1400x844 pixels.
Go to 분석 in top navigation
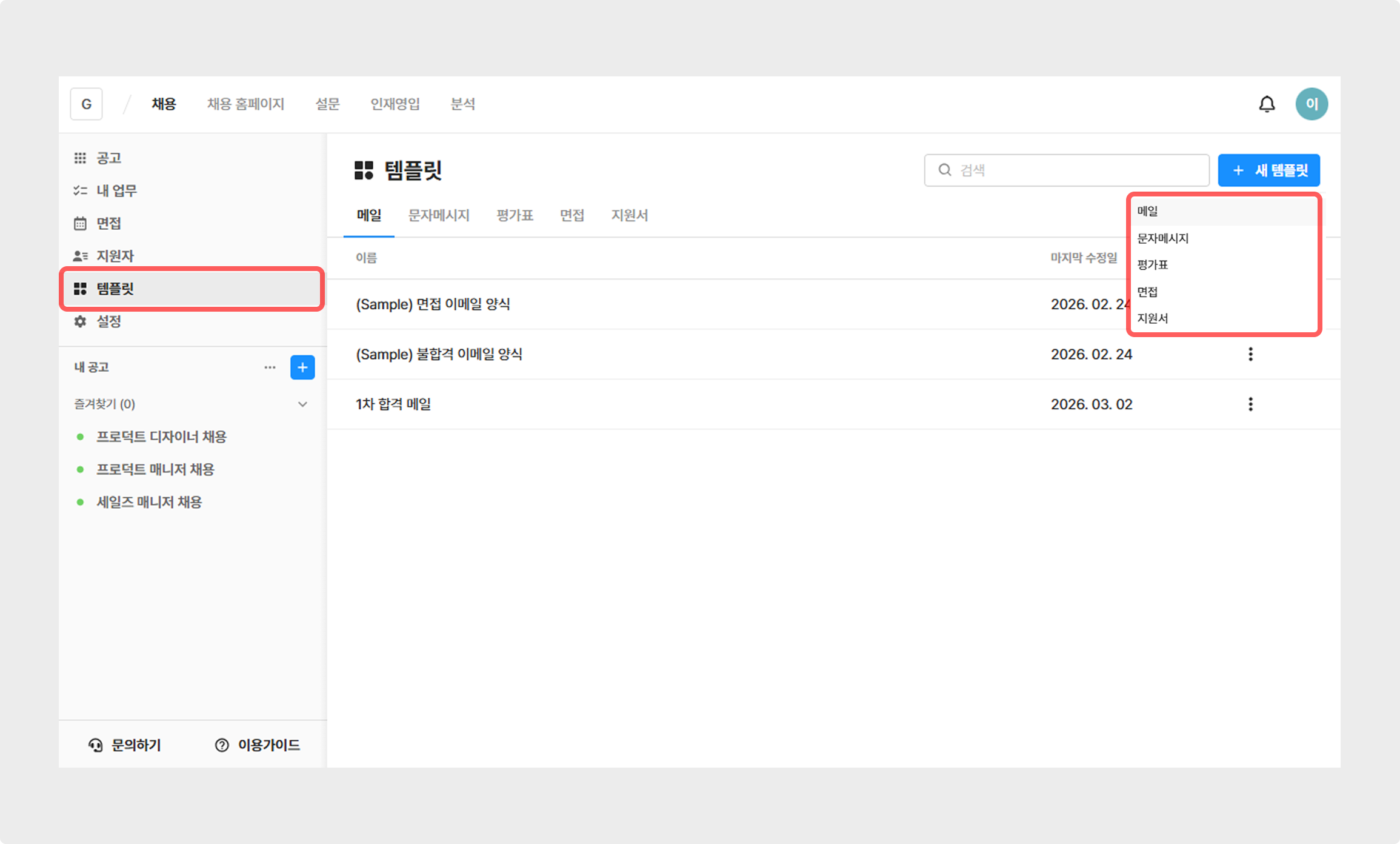click(x=463, y=104)
